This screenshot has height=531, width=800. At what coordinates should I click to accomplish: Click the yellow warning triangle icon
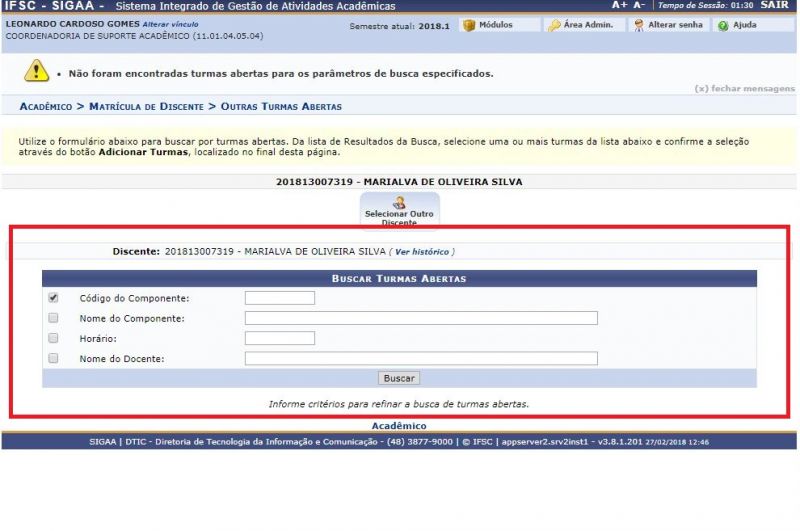[x=37, y=70]
